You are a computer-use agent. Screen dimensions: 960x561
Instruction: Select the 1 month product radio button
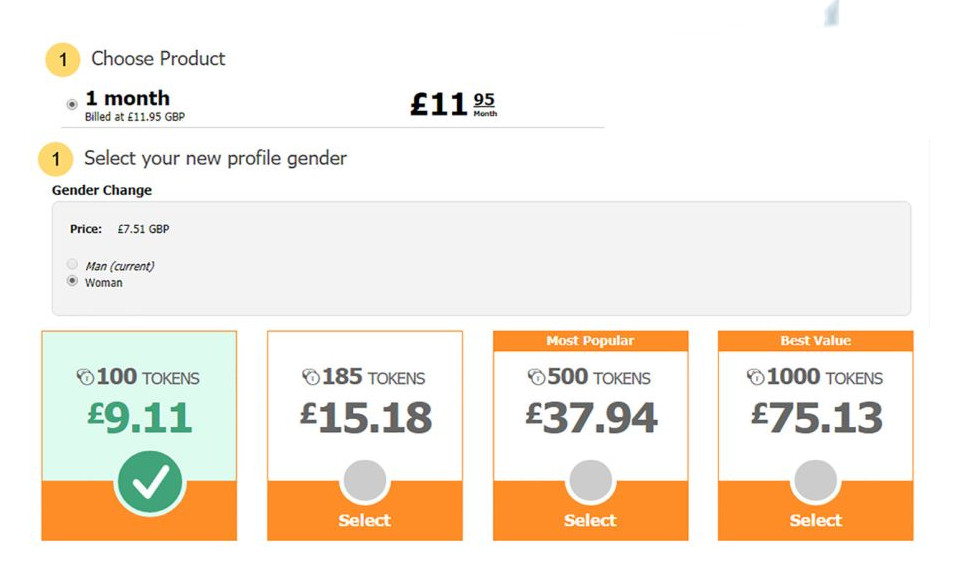pyautogui.click(x=71, y=104)
